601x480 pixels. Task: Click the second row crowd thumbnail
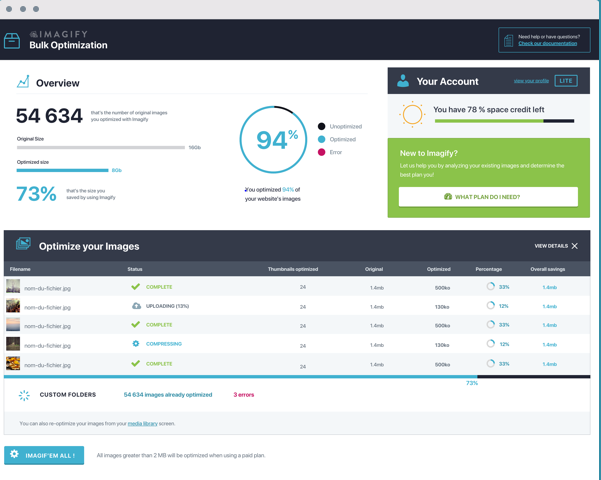13,306
